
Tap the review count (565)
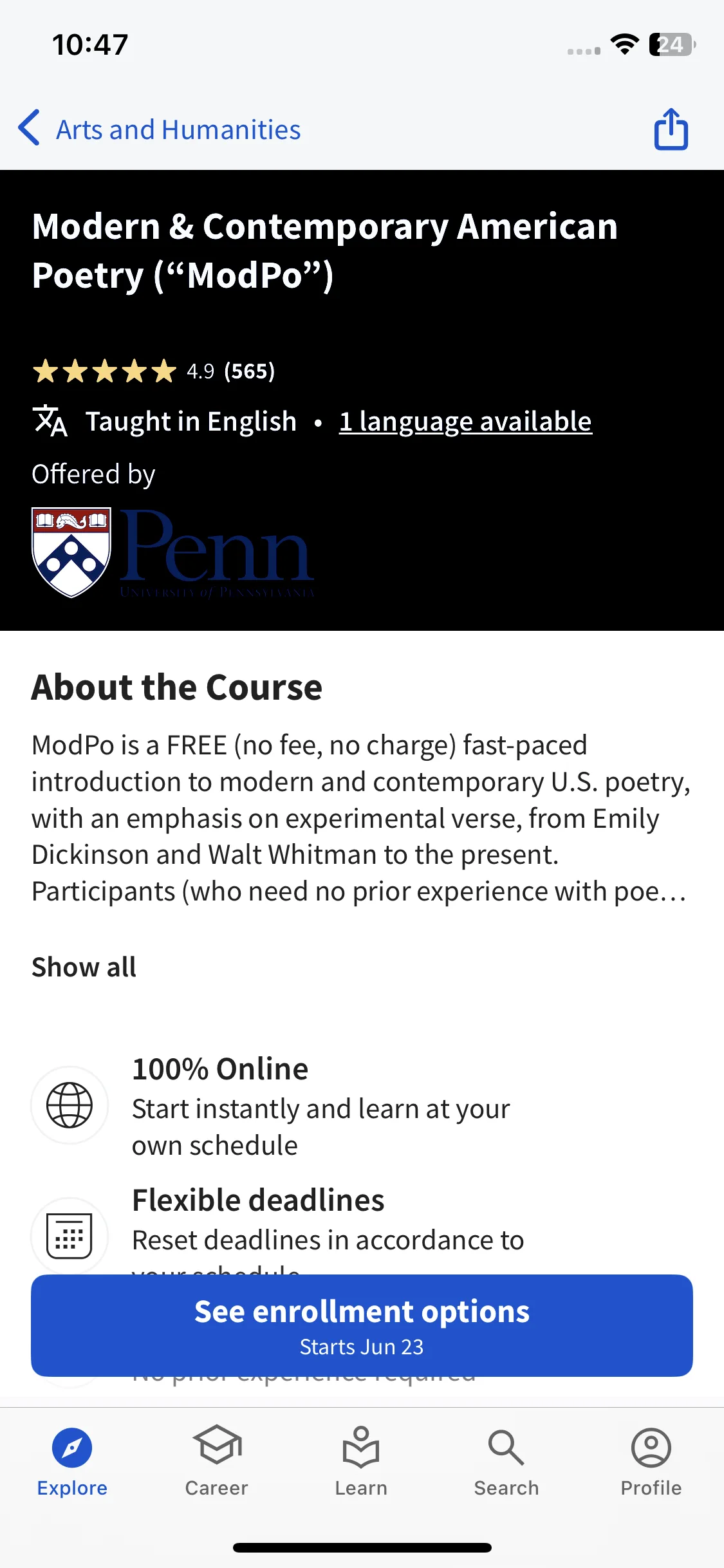point(250,371)
